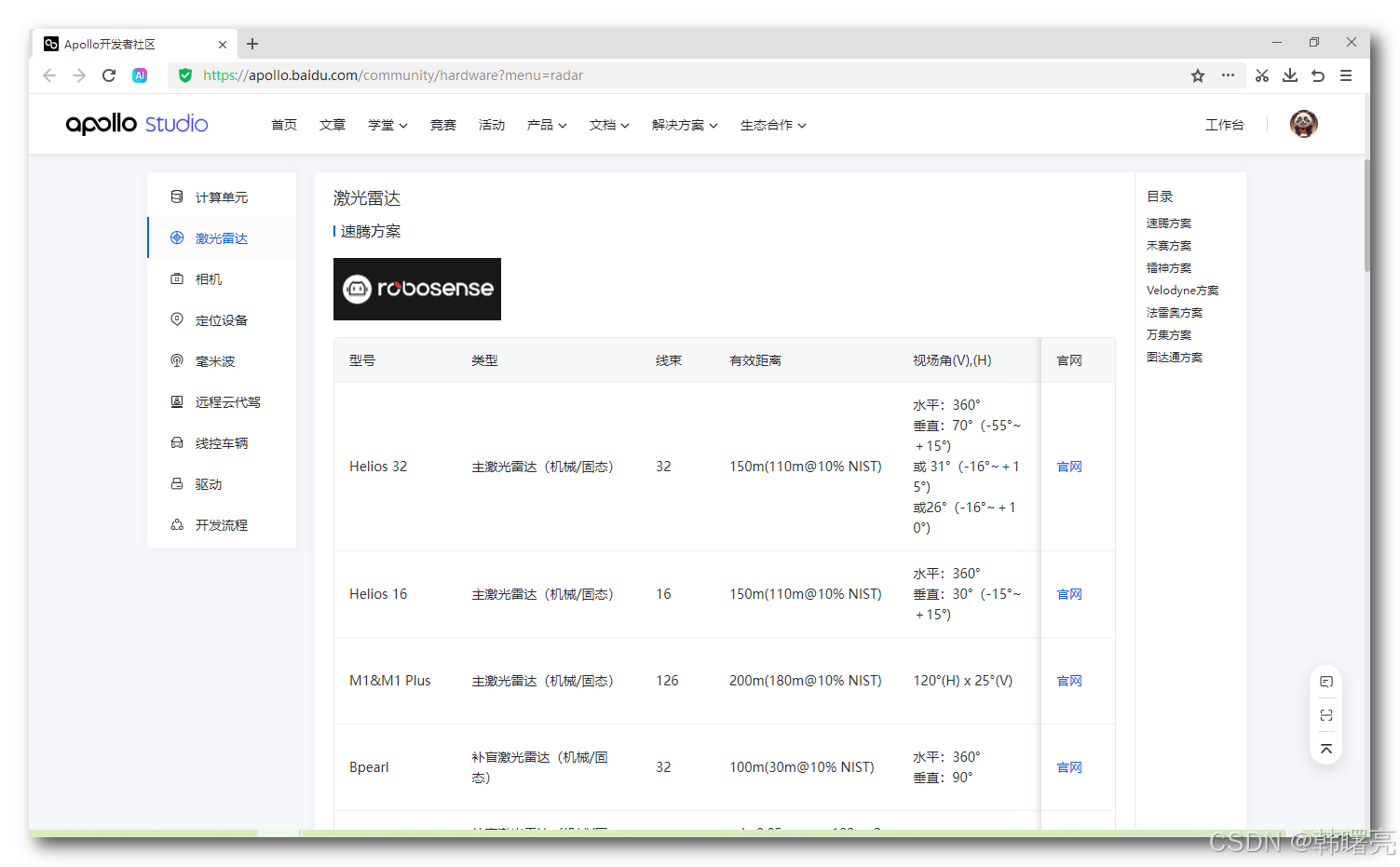Open the browser hamburger menu

(1346, 75)
